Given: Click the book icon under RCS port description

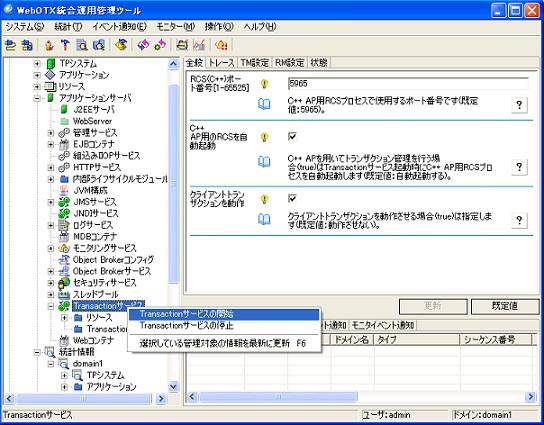Looking at the screenshot, I should 264,104.
